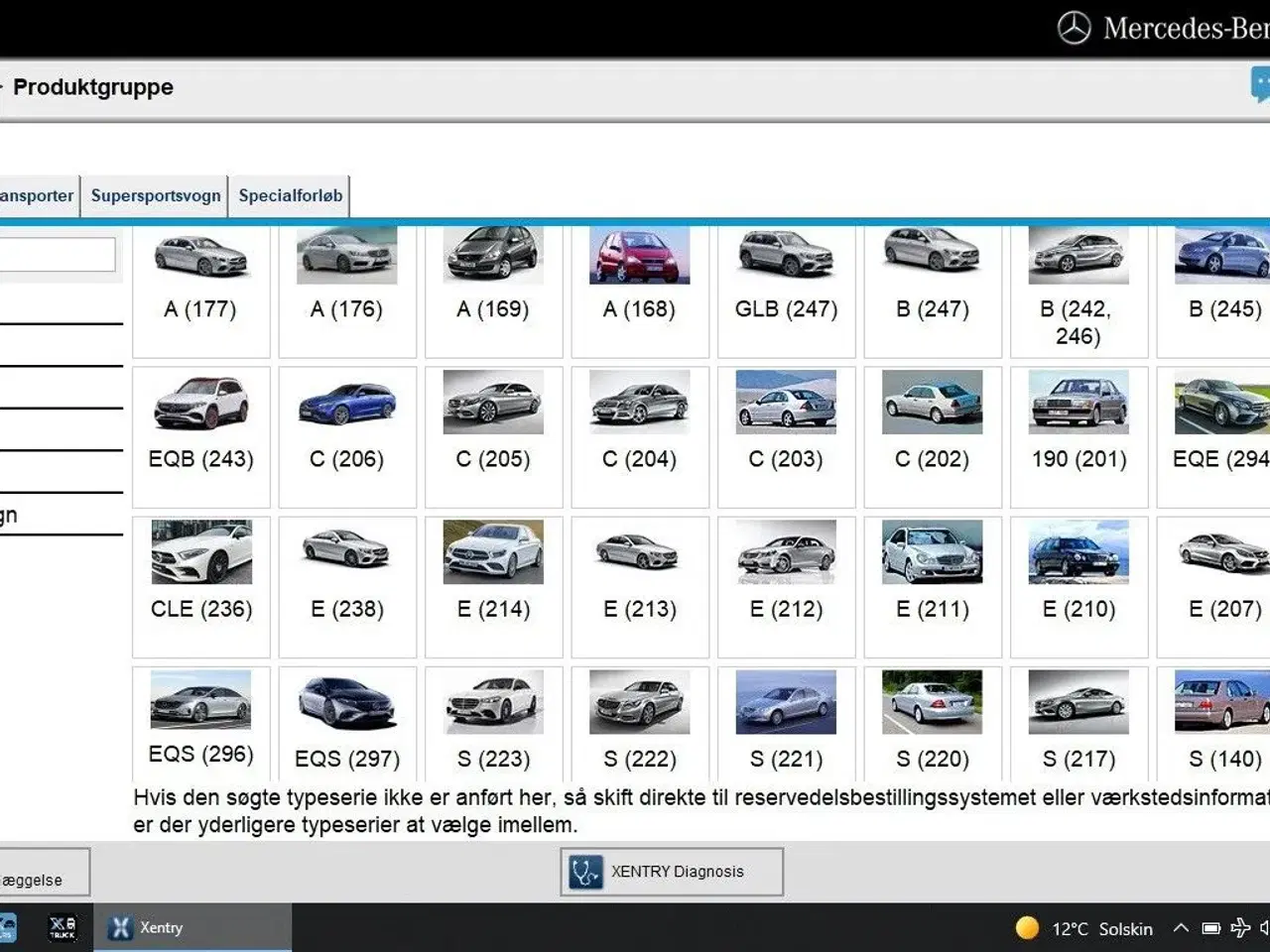Check battery status icon in tray
Viewport: 1270px width, 952px height.
pyautogui.click(x=1210, y=928)
